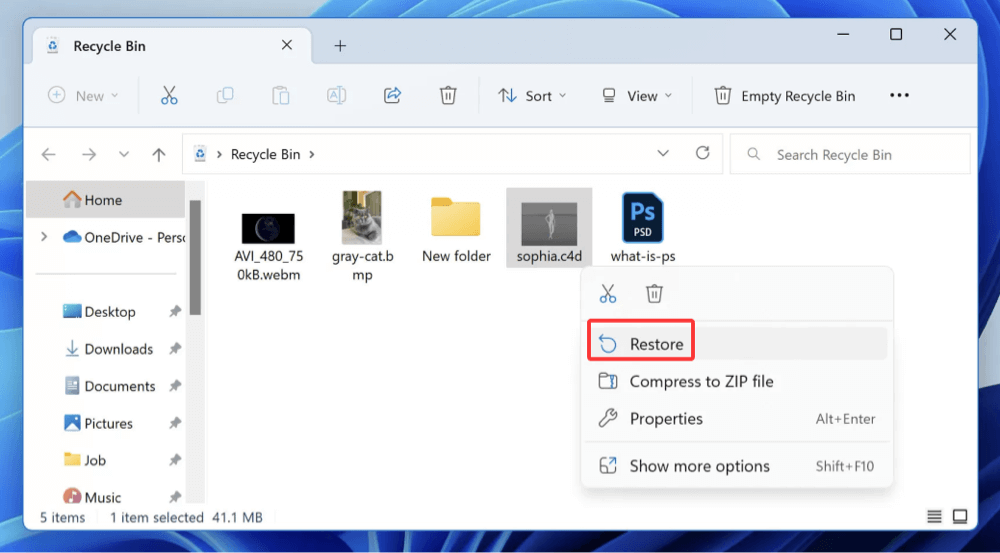Open Home in navigation pane
The image size is (1000, 553).
click(106, 200)
